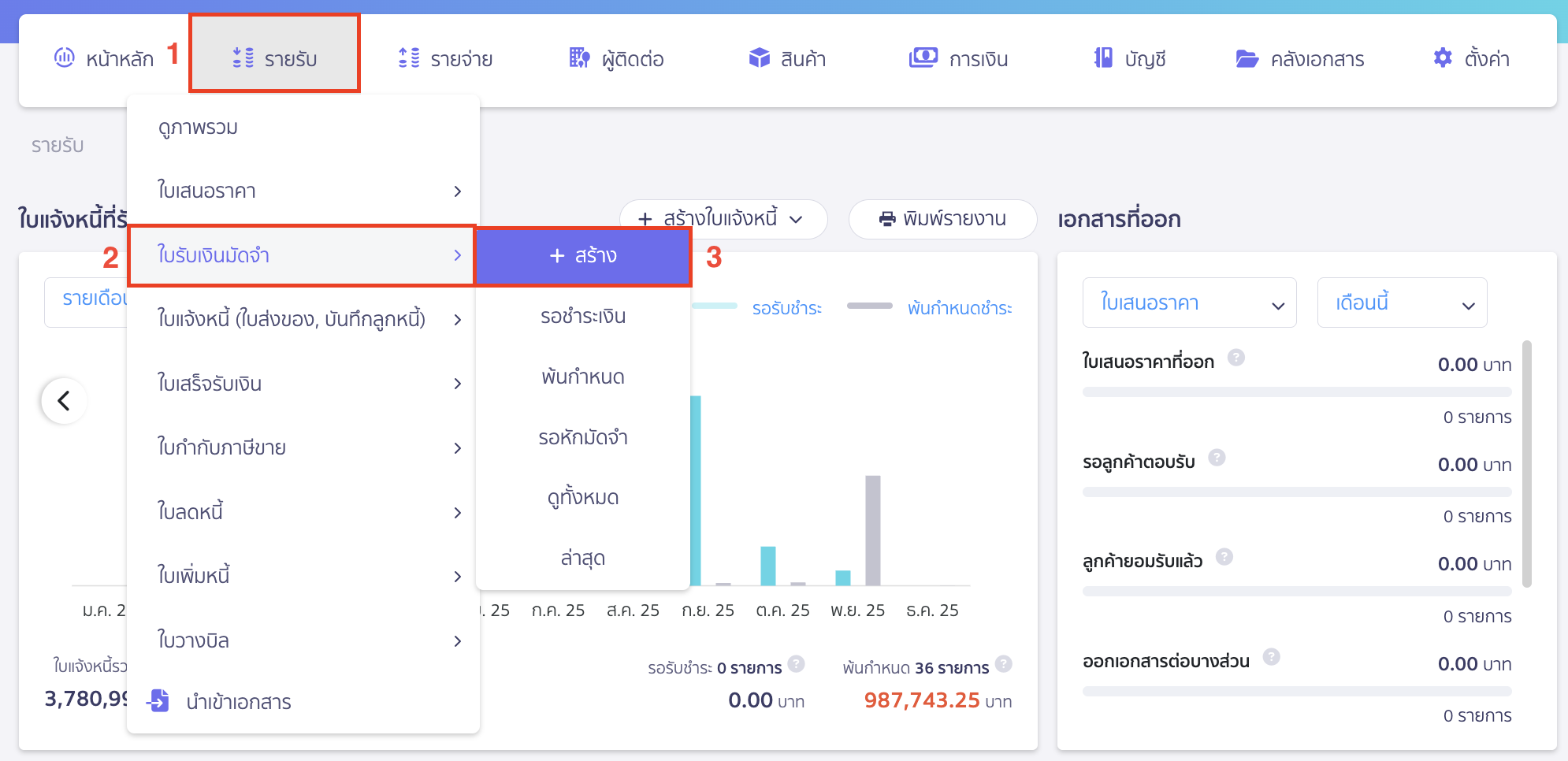Screen dimensions: 1568x761
Task: Select the รายจ่าย expenses icon
Action: click(408, 58)
